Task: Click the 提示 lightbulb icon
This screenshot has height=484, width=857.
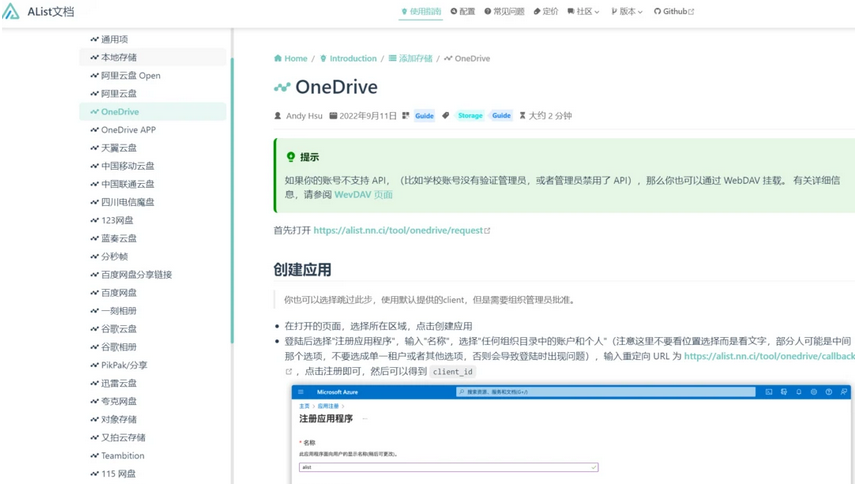Action: pyautogui.click(x=291, y=157)
